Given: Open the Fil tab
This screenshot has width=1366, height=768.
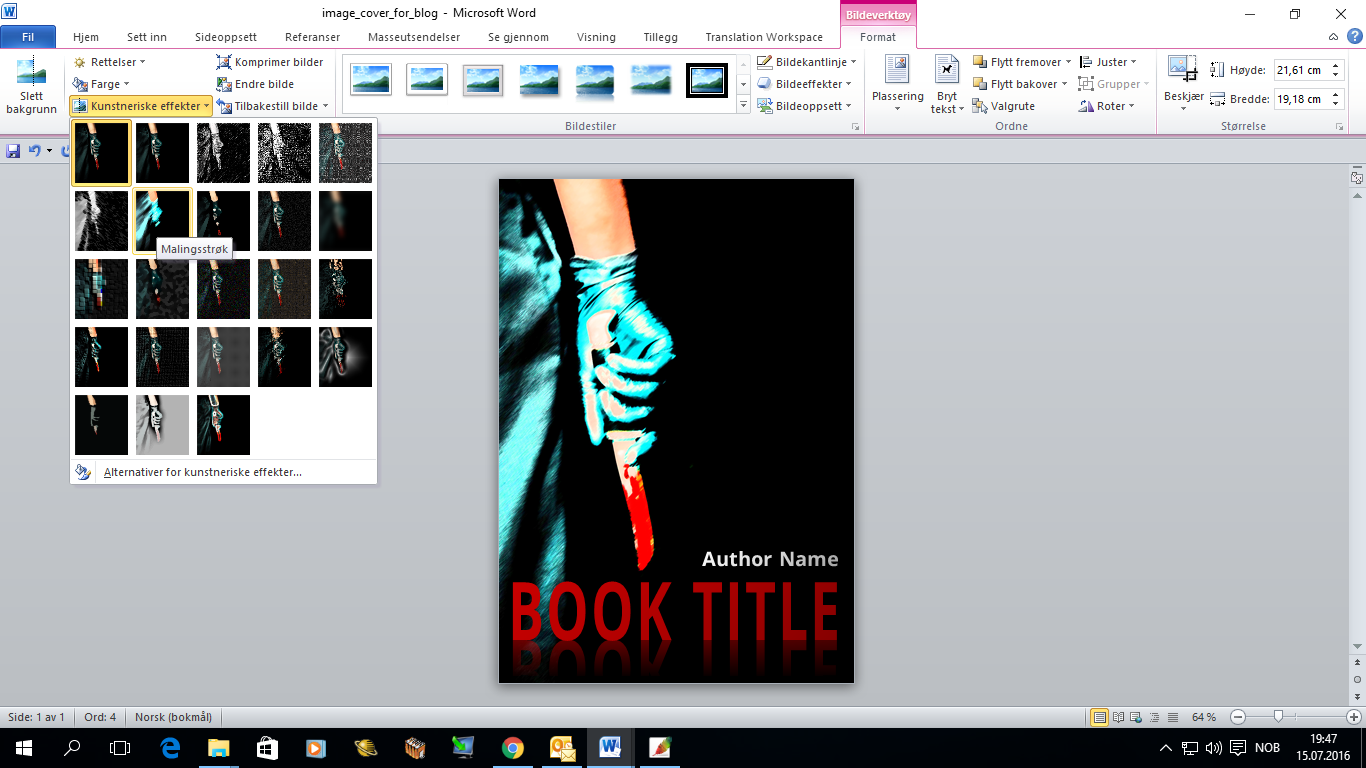Looking at the screenshot, I should pos(28,37).
